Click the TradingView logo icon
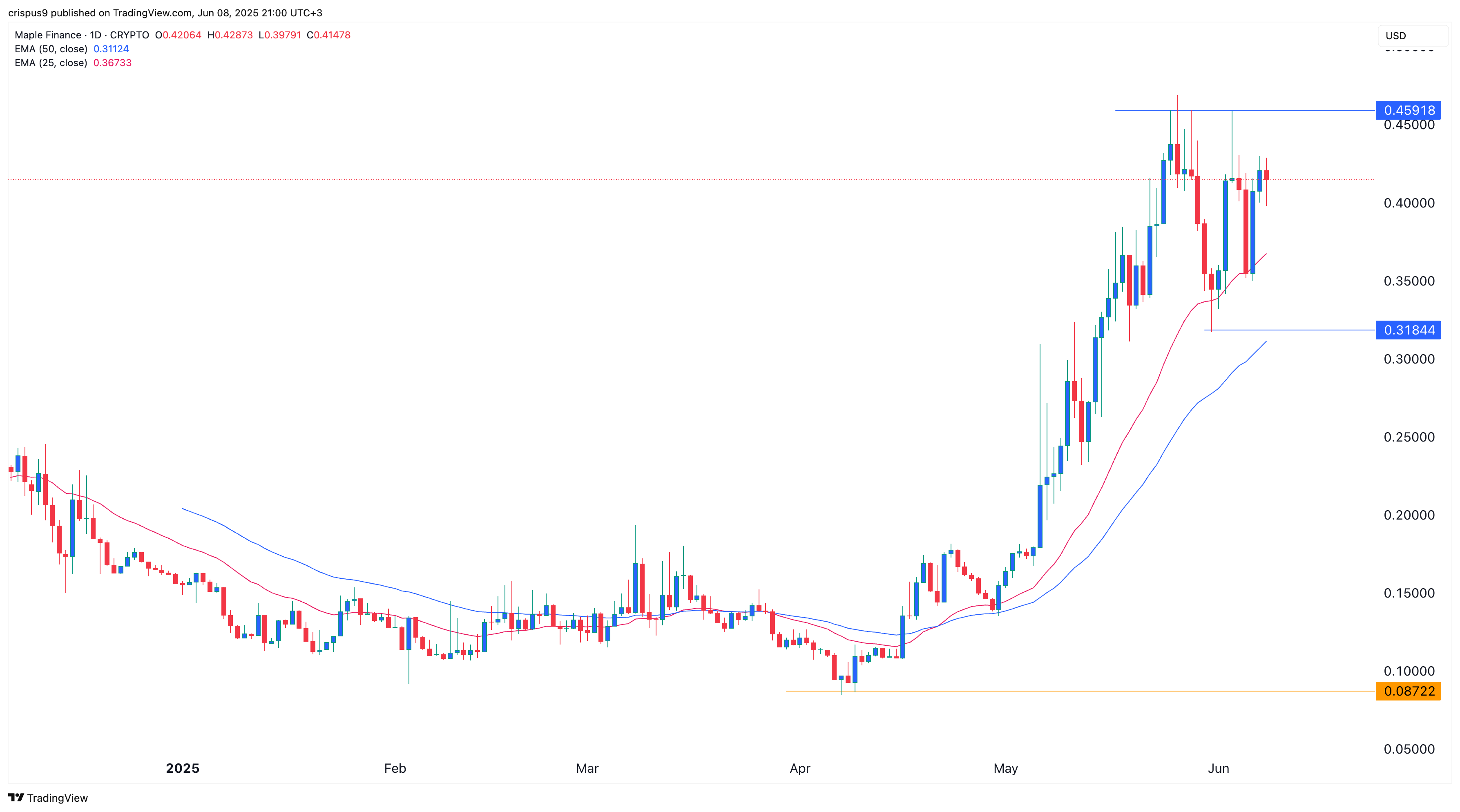Image resolution: width=1460 pixels, height=812 pixels. [16, 797]
